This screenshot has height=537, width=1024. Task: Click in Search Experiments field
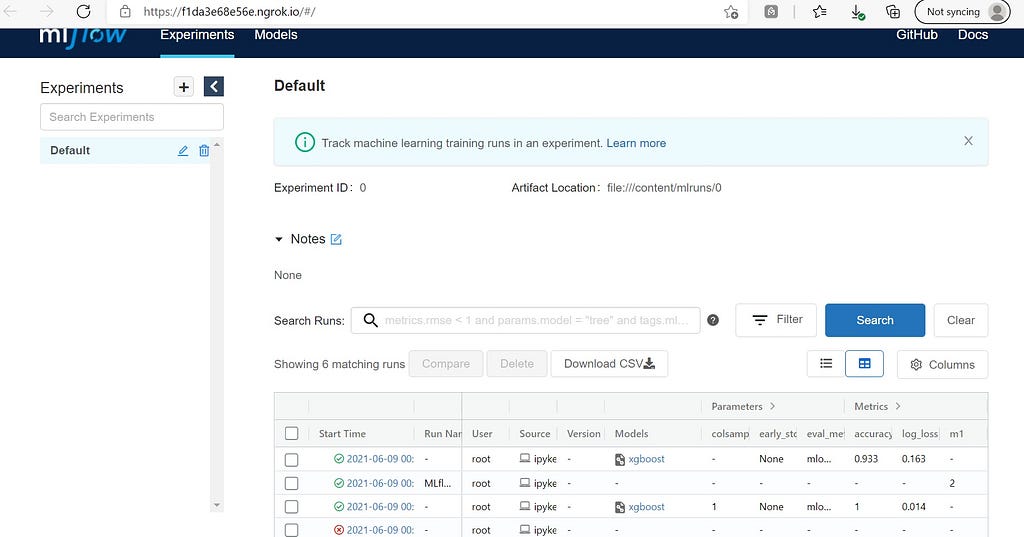(x=132, y=117)
